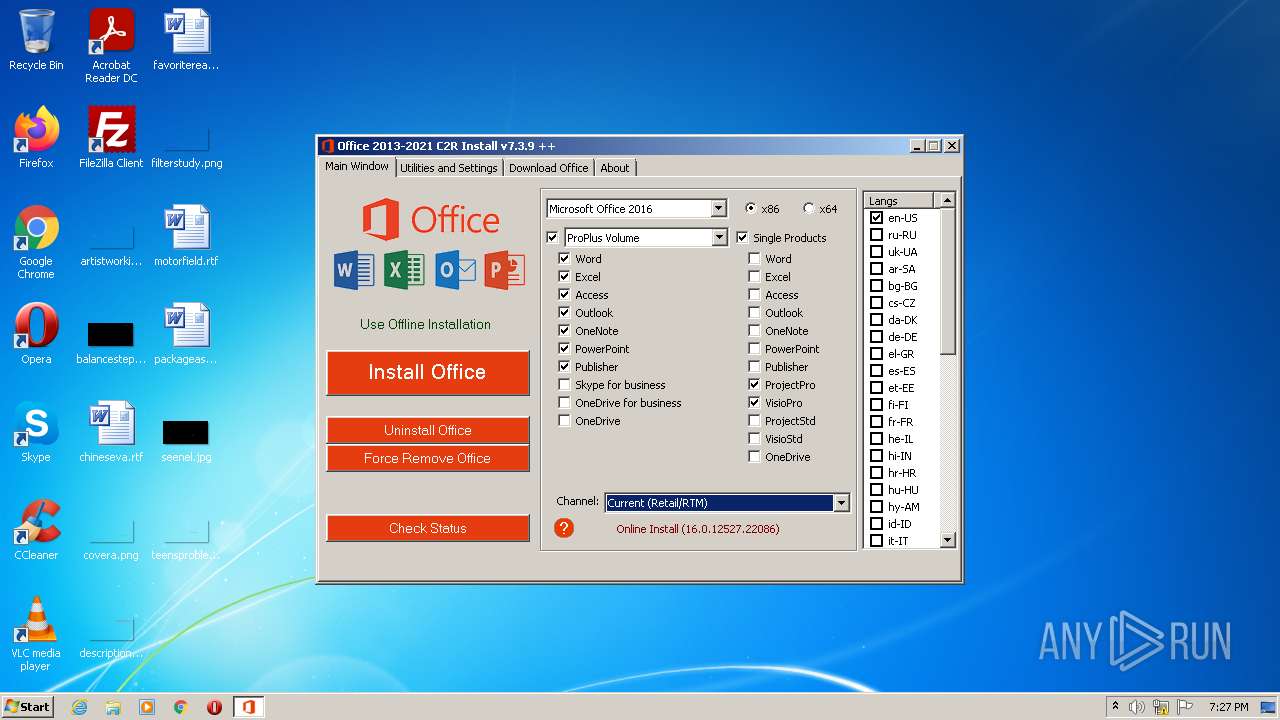Show hidden system tray icons
The height and width of the screenshot is (720, 1280).
pyautogui.click(x=1115, y=707)
